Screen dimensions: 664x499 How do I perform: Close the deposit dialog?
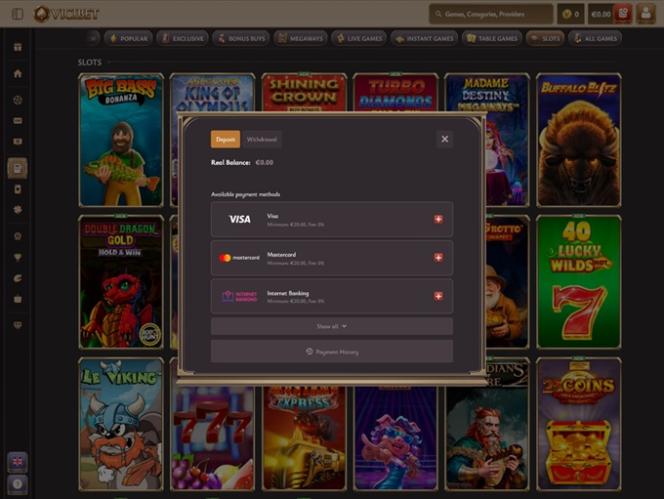pyautogui.click(x=444, y=139)
